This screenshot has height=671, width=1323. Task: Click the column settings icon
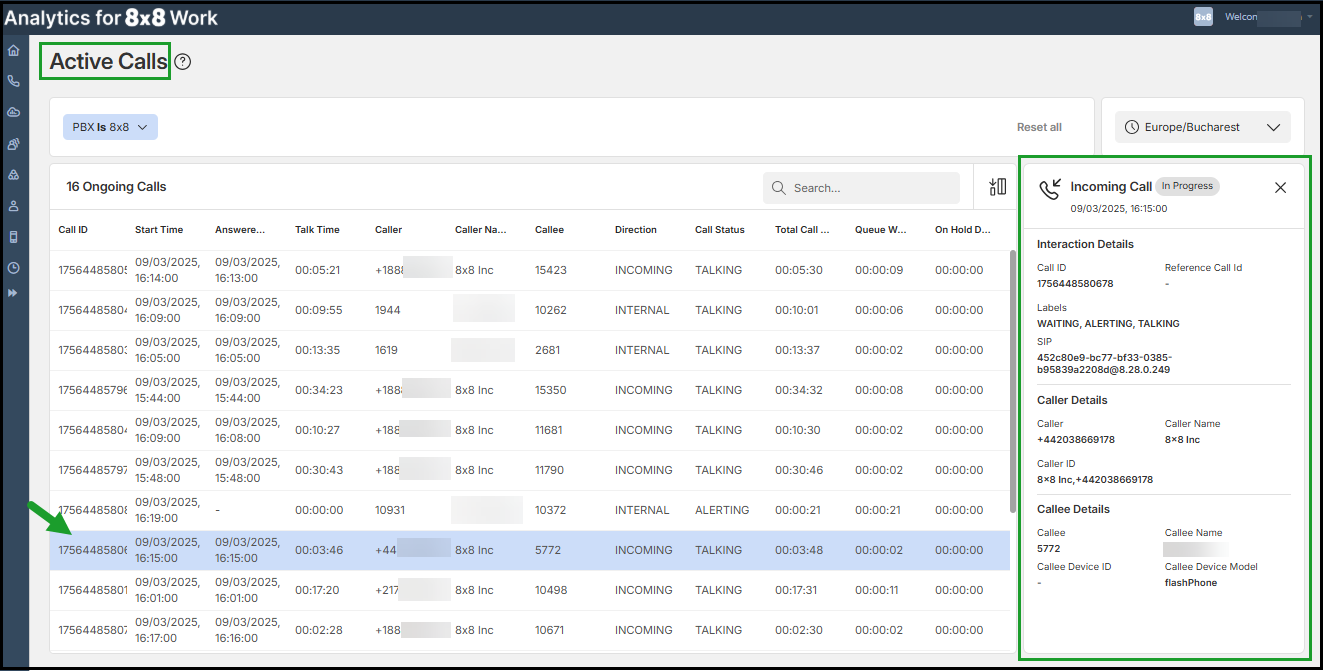(x=997, y=187)
